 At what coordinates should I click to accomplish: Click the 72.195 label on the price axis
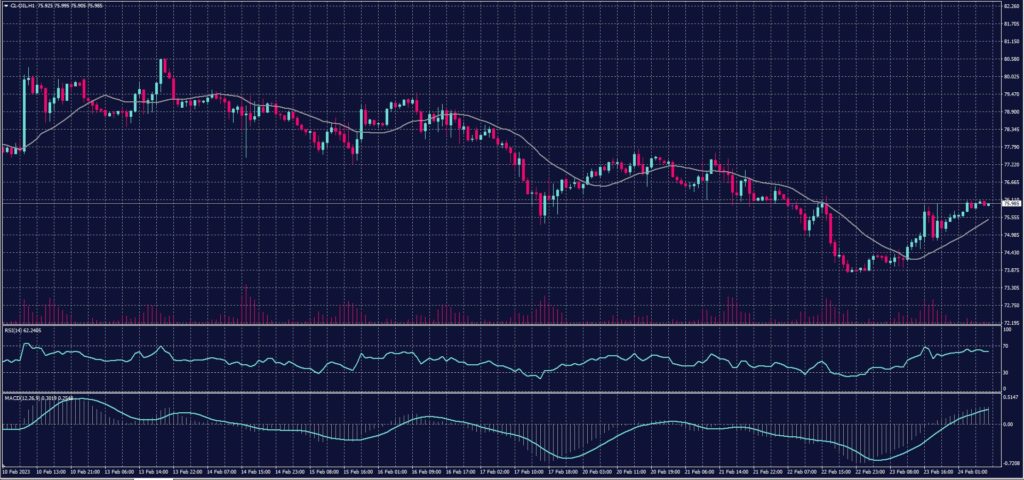[x=1011, y=323]
